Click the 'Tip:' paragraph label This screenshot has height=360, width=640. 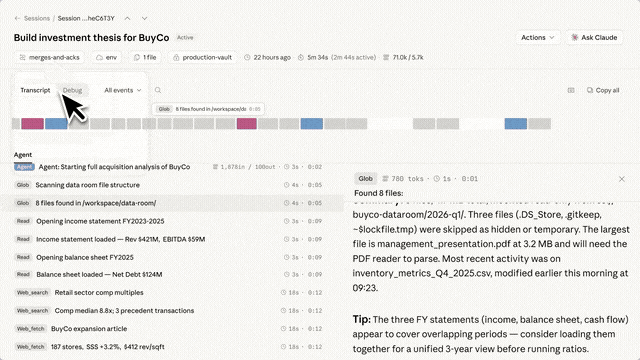pyautogui.click(x=362, y=320)
